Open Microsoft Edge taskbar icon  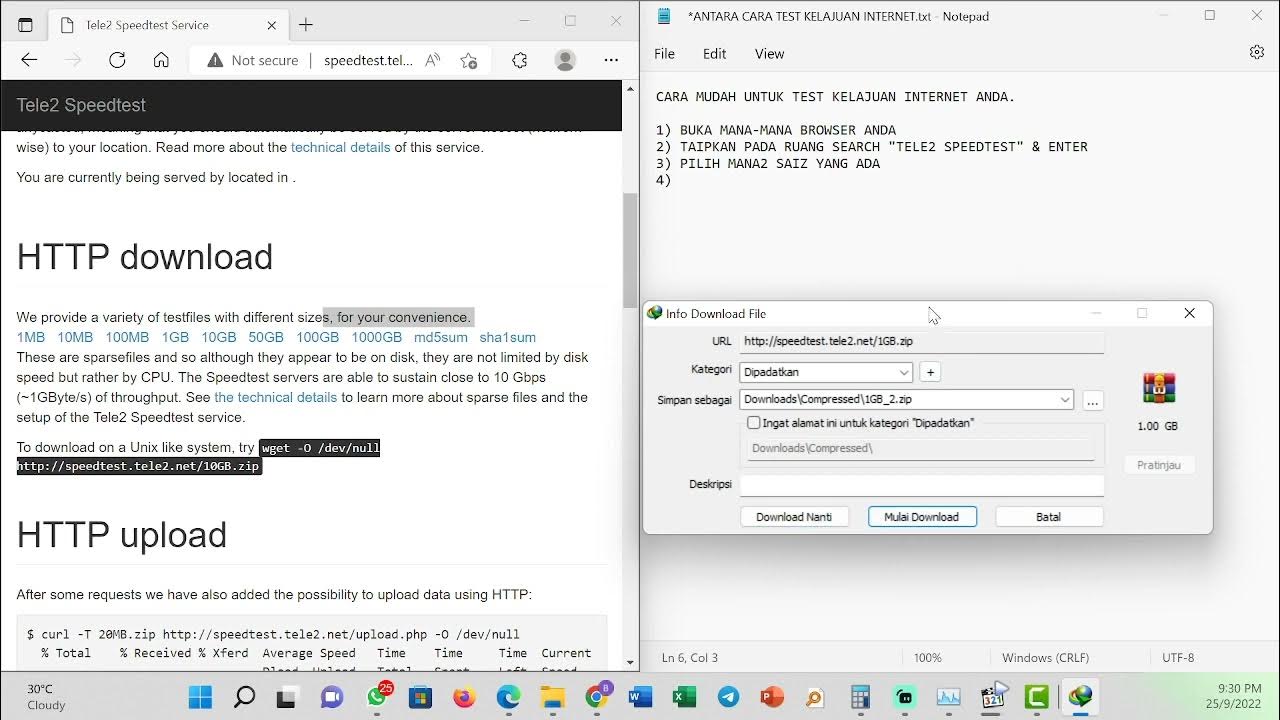(x=508, y=697)
